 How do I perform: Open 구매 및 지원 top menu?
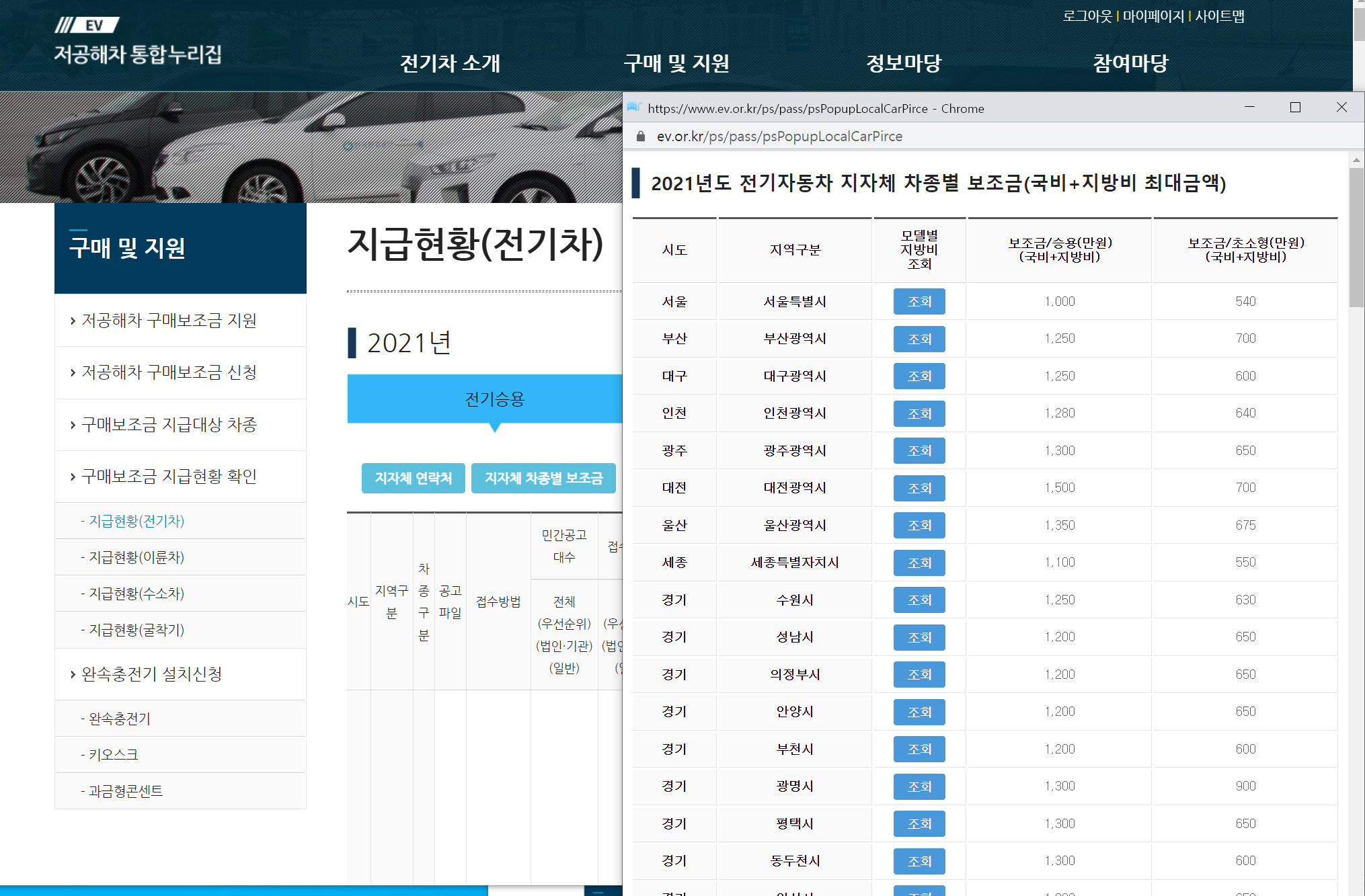pyautogui.click(x=676, y=63)
